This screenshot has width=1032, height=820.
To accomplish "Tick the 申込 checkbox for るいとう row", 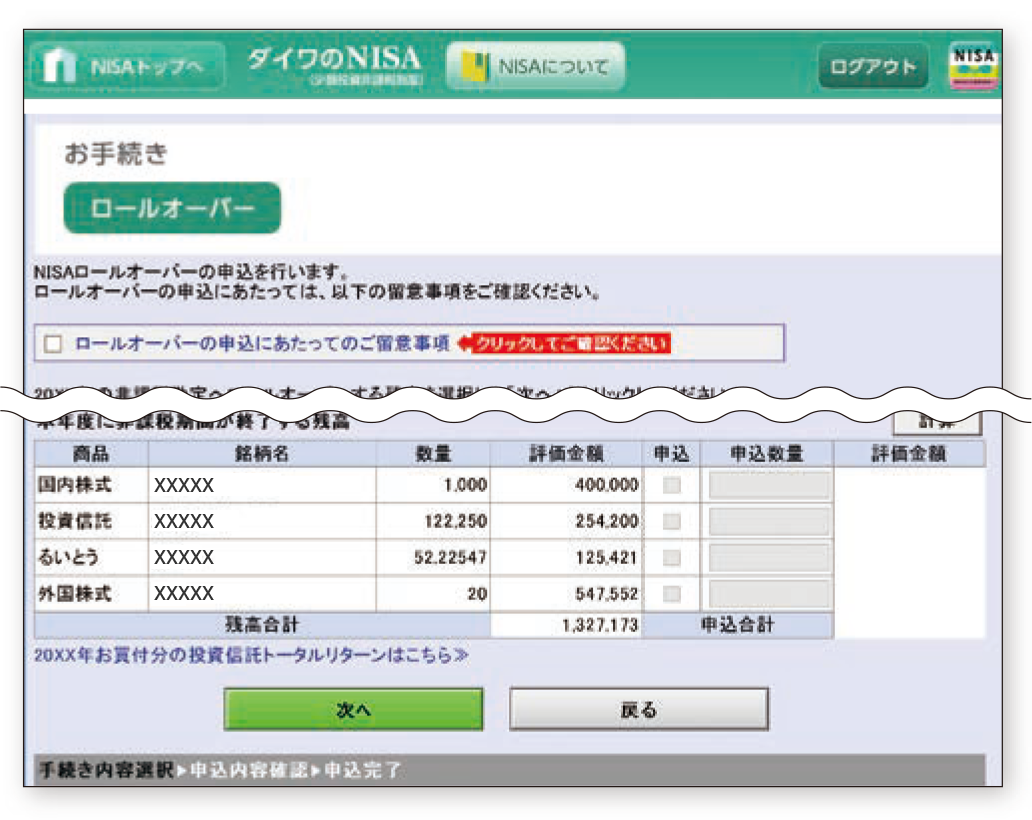I will (x=671, y=558).
